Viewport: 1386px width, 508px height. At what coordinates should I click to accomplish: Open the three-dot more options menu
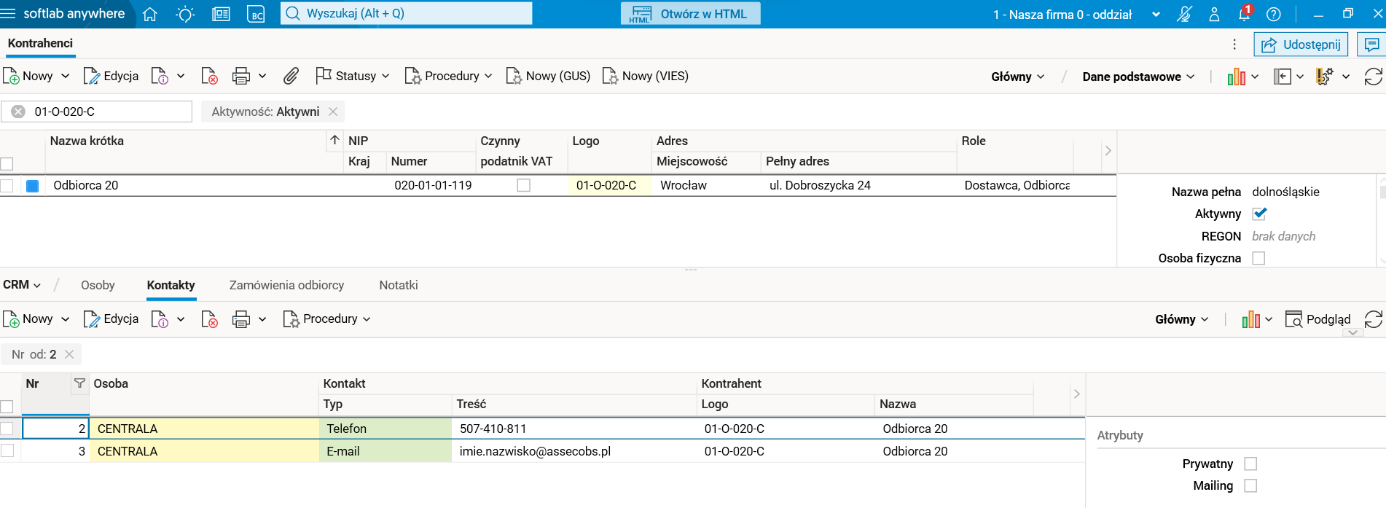click(x=1235, y=44)
